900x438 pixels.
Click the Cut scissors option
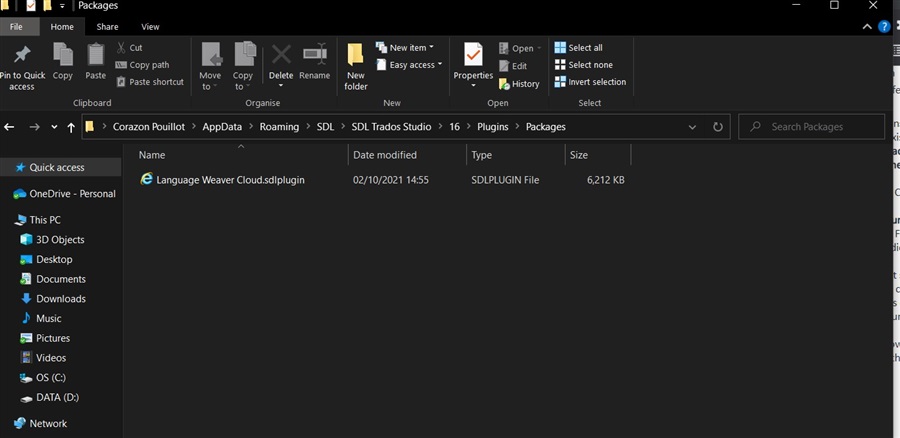point(130,48)
